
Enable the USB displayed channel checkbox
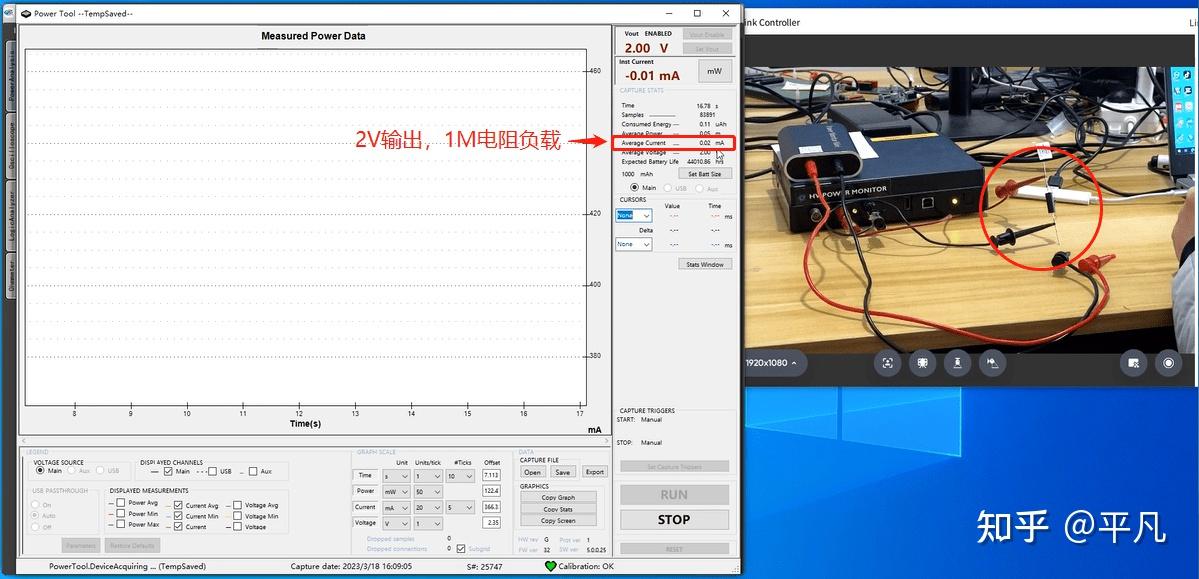(x=212, y=471)
